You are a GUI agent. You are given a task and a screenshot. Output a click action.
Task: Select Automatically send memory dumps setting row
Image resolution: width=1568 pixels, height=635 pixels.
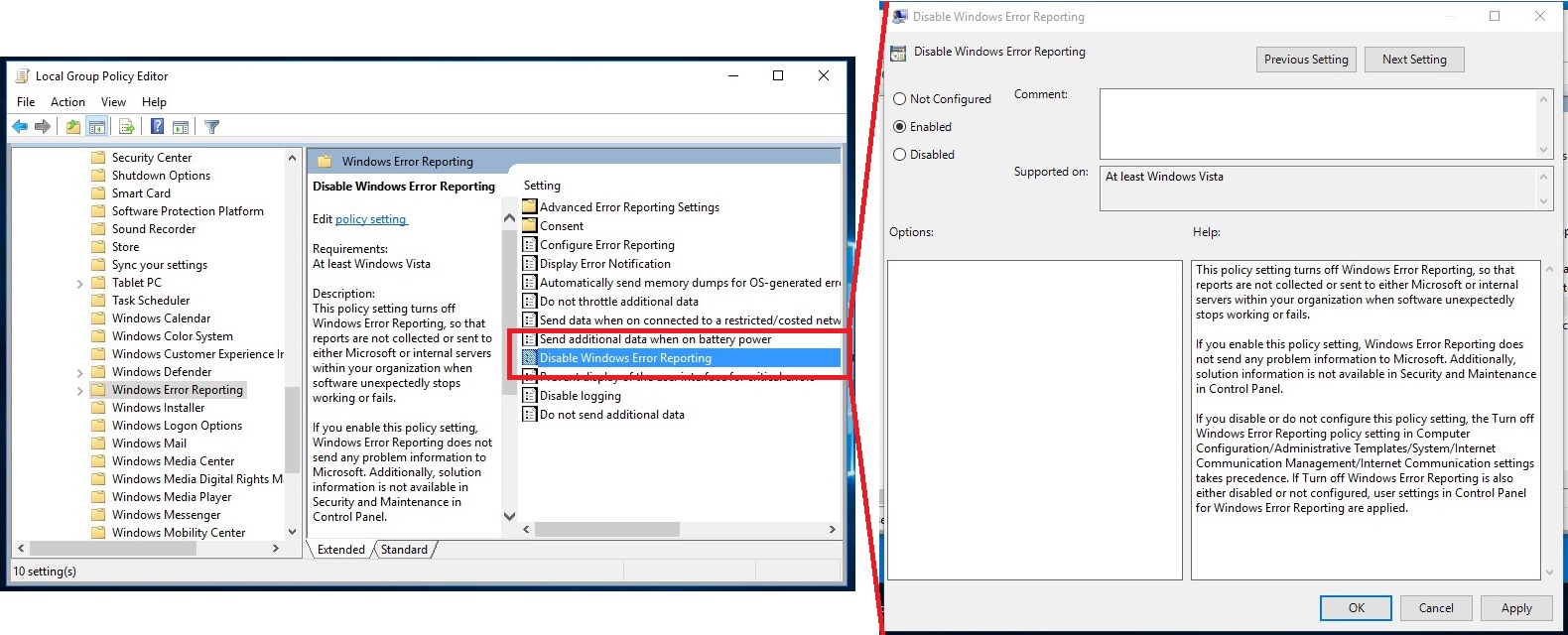(x=681, y=283)
